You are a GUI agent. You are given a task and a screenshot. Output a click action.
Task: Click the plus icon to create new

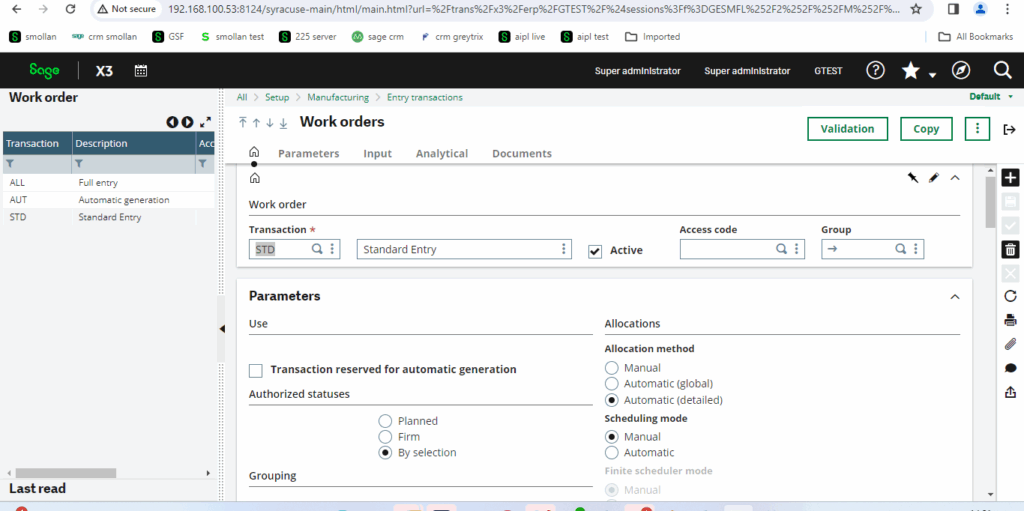pos(1010,177)
